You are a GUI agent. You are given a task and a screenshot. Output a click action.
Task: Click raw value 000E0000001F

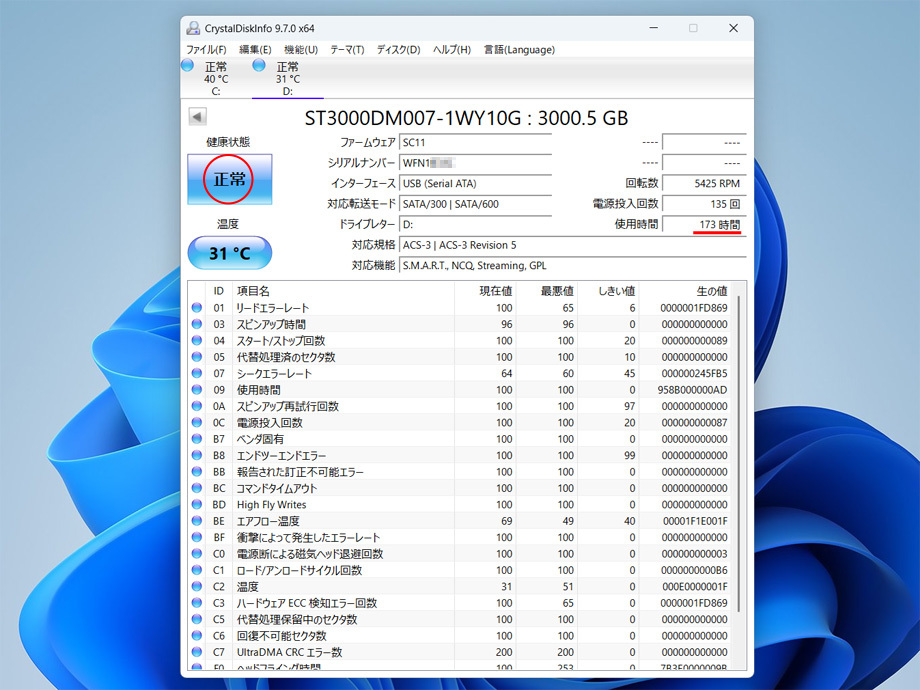click(x=695, y=587)
